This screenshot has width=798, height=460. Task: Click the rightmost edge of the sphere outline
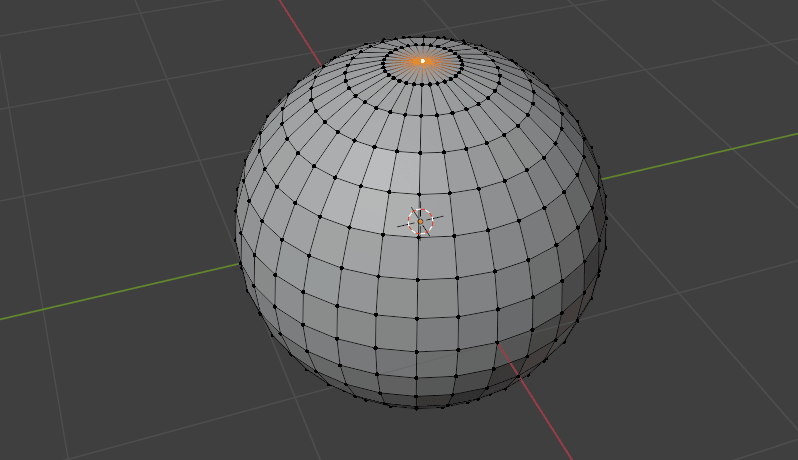coord(605,215)
